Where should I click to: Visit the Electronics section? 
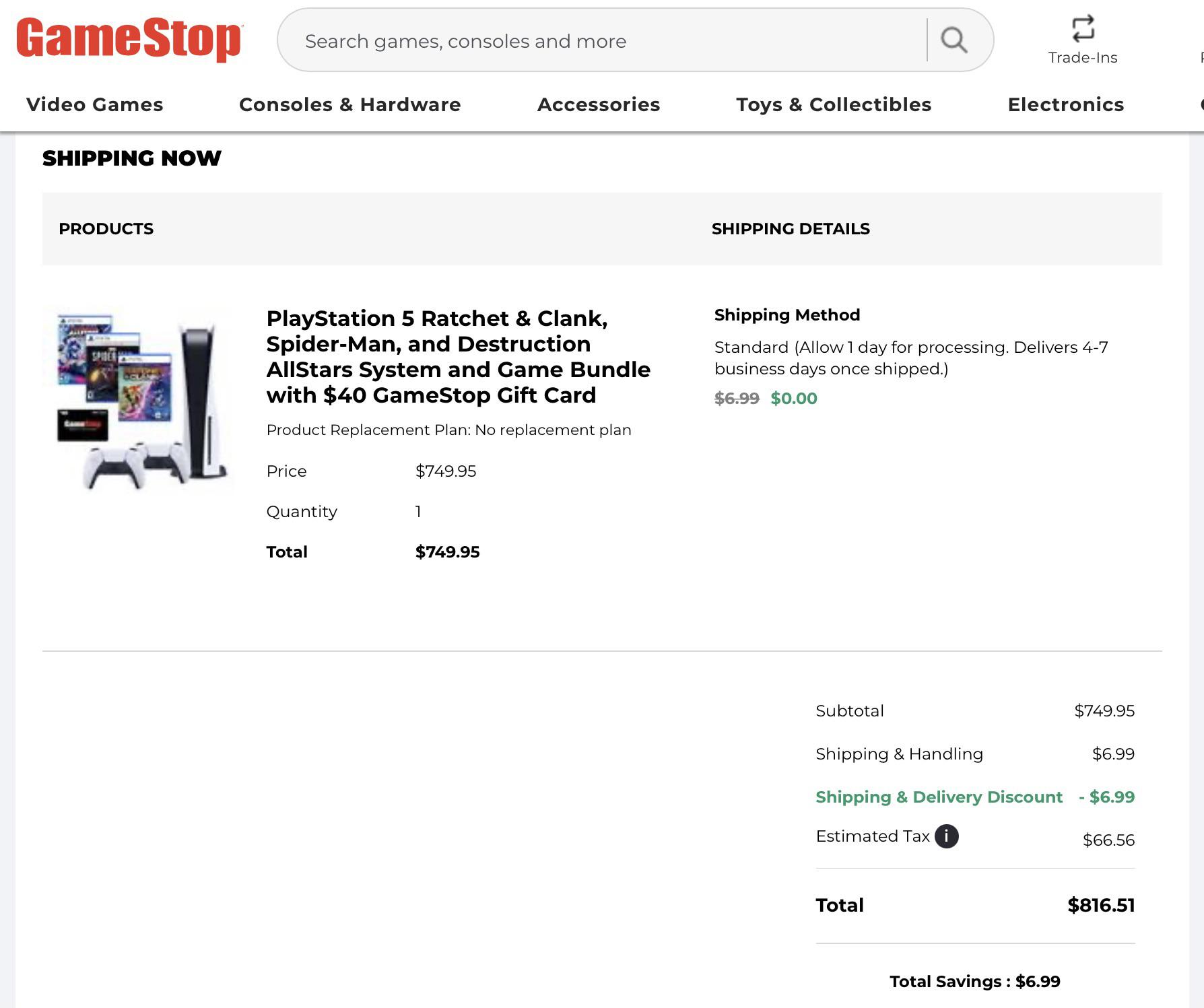tap(1065, 104)
